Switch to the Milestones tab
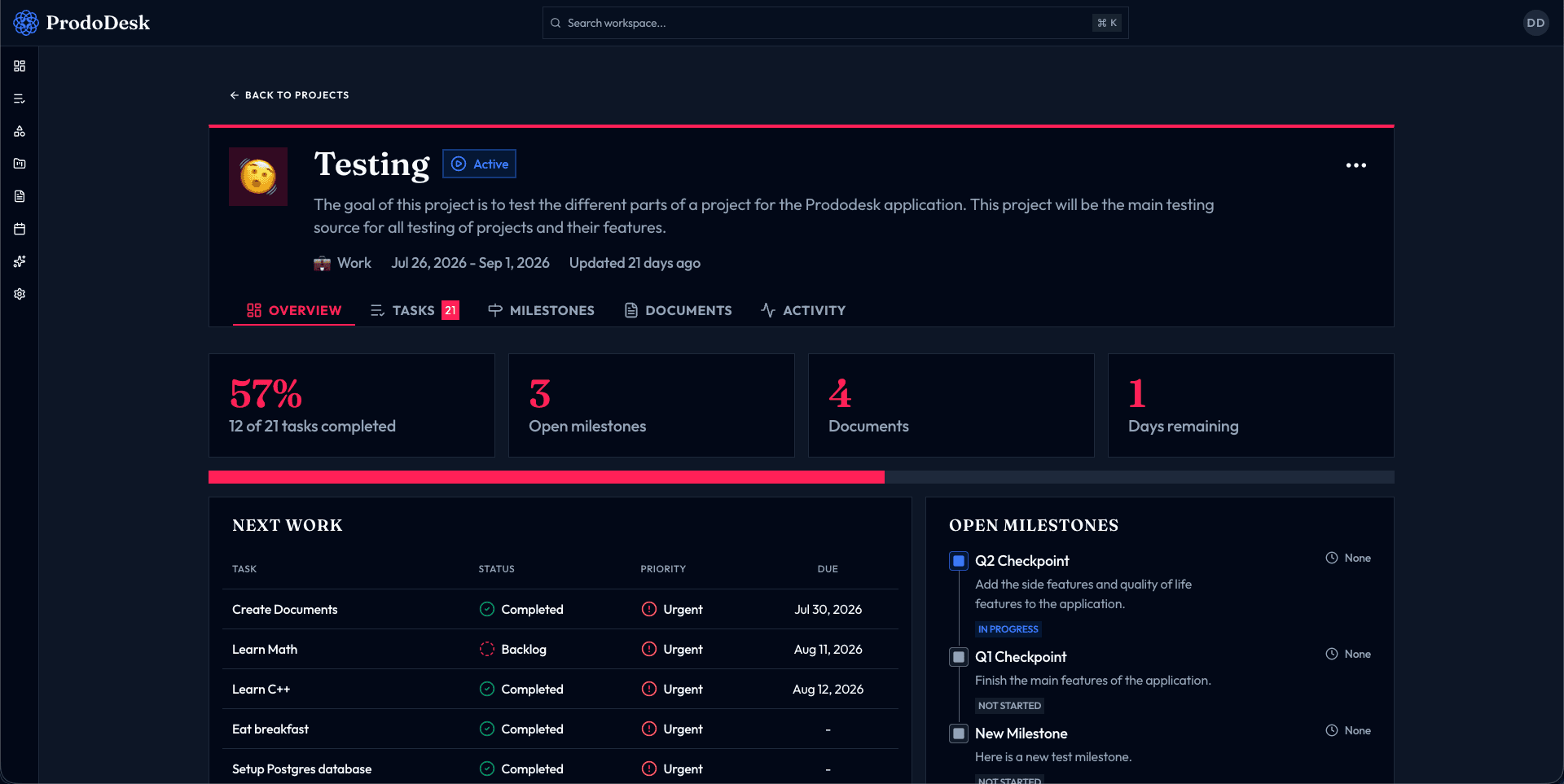 541,310
